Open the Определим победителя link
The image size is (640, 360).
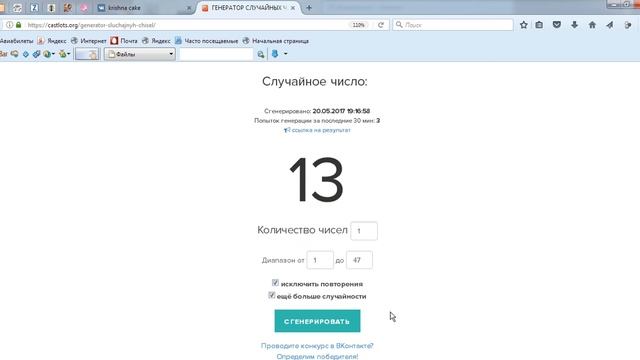(317, 356)
